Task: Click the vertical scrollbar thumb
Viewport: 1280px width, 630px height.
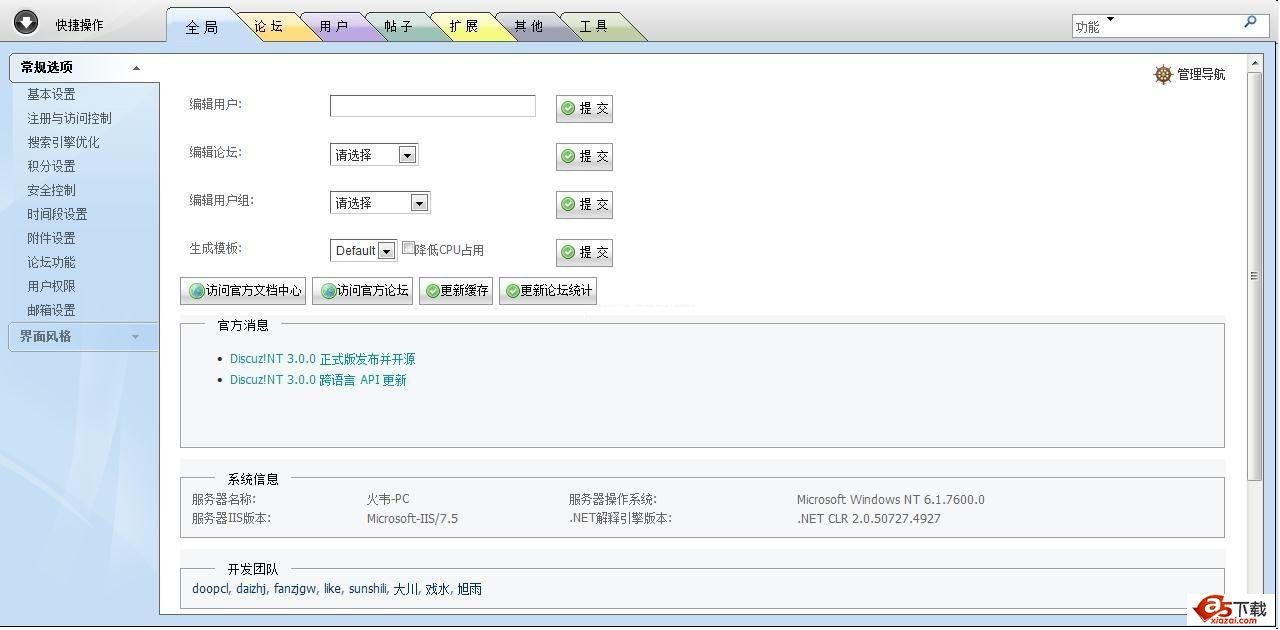Action: [x=1254, y=276]
